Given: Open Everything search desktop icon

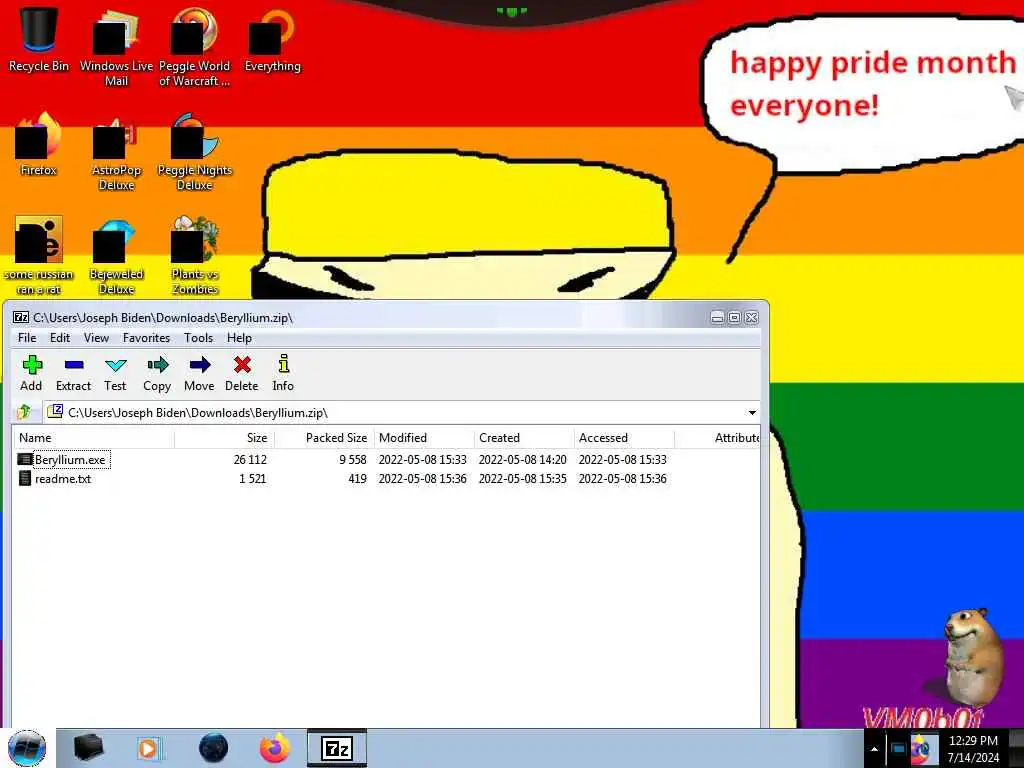Looking at the screenshot, I should 272,39.
